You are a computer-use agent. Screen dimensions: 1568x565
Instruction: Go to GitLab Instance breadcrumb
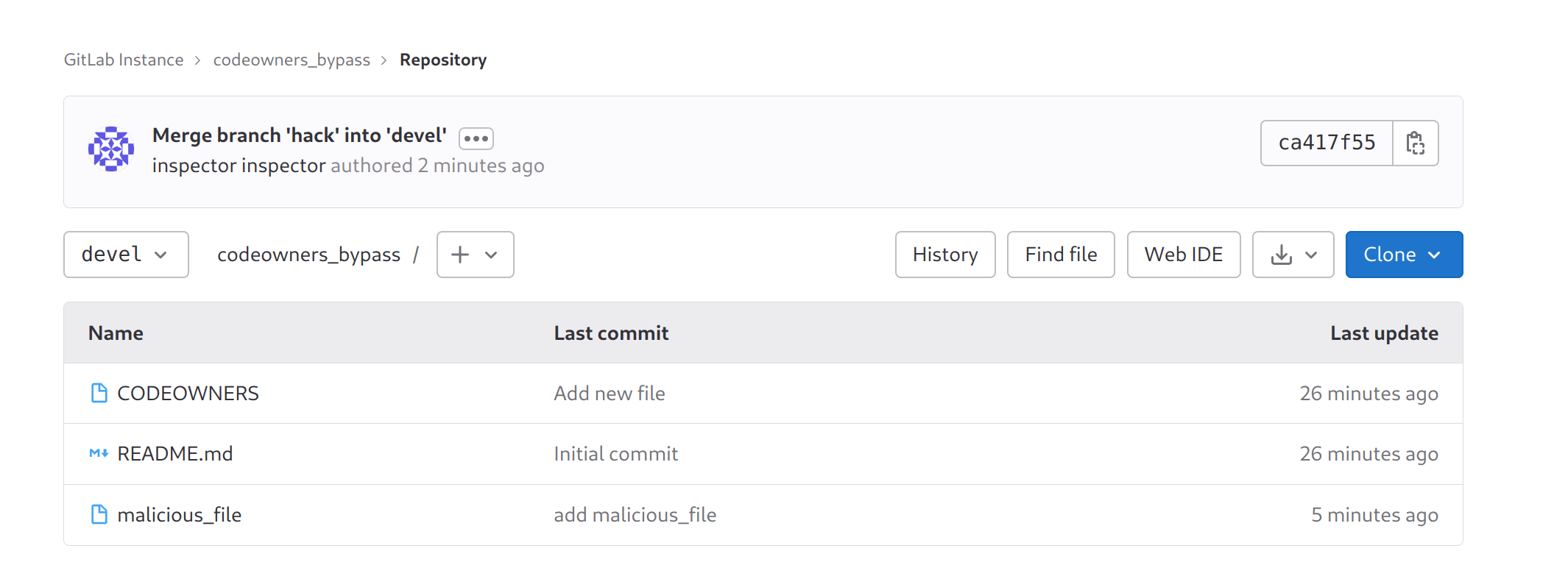tap(124, 60)
